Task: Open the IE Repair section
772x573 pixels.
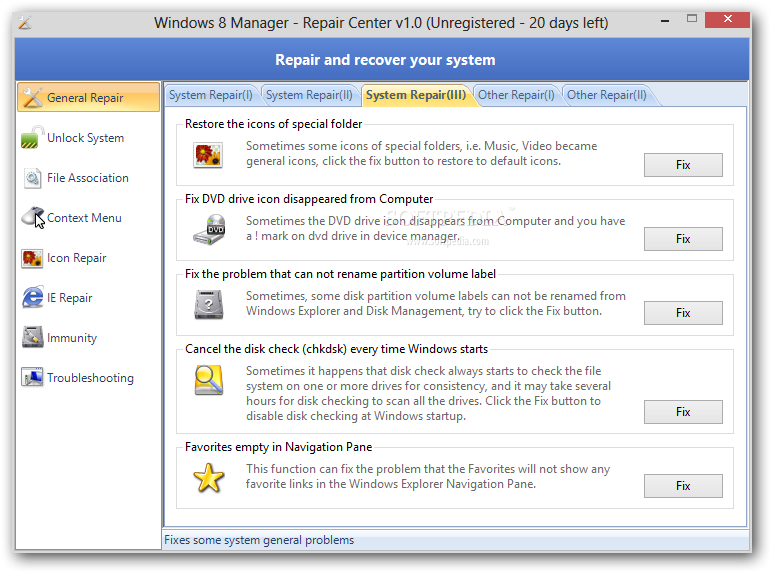Action: click(x=89, y=298)
